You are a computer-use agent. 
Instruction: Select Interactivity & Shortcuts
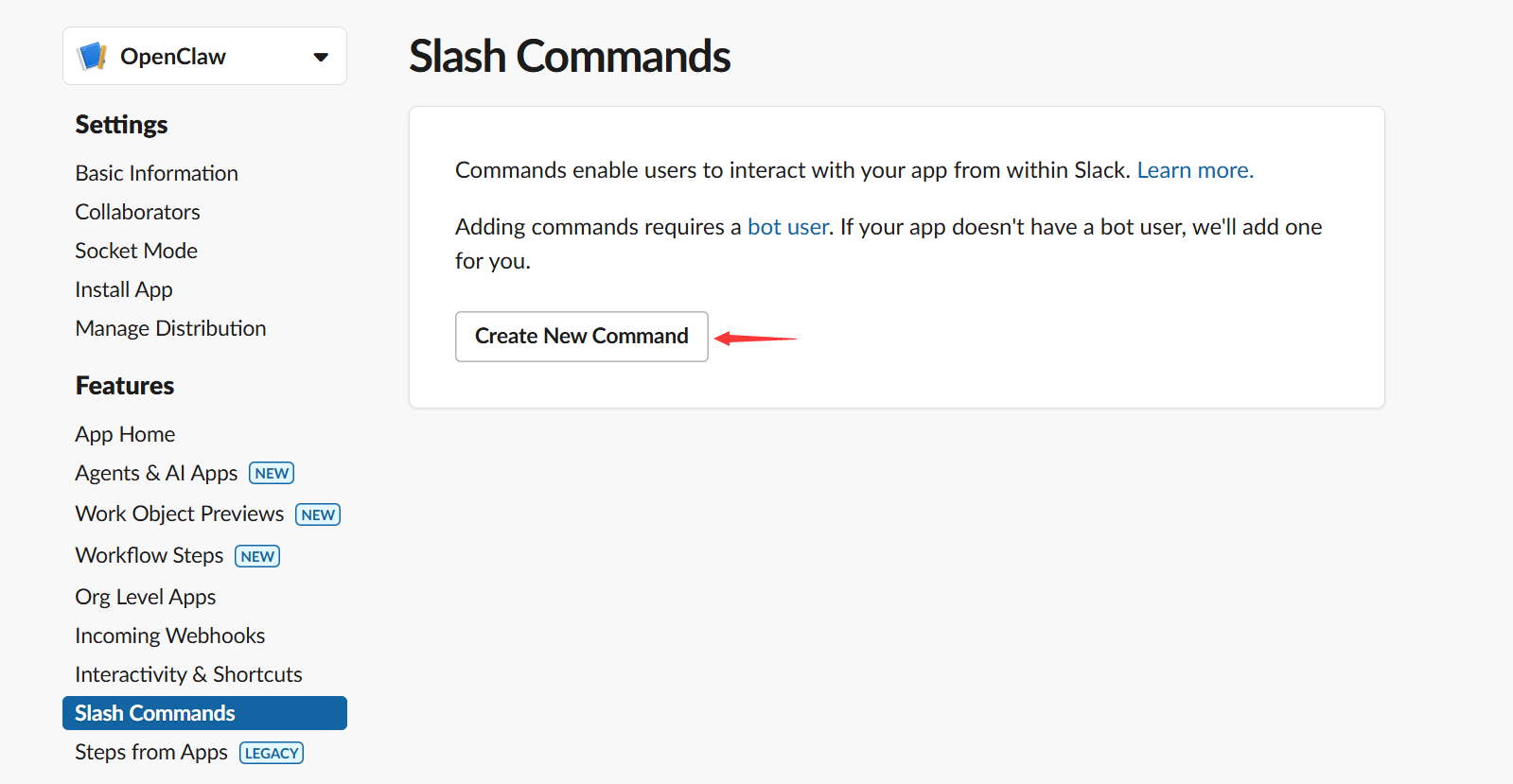pos(188,674)
